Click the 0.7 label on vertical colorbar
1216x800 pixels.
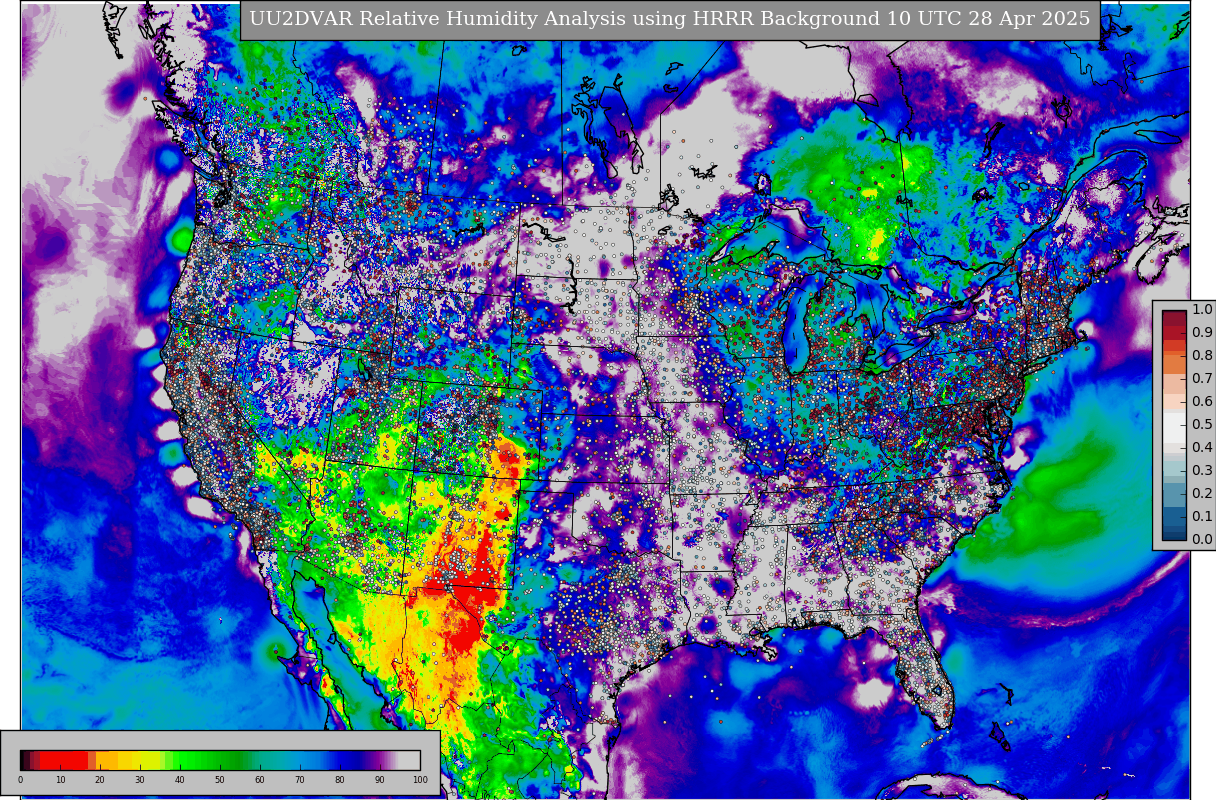1202,379
